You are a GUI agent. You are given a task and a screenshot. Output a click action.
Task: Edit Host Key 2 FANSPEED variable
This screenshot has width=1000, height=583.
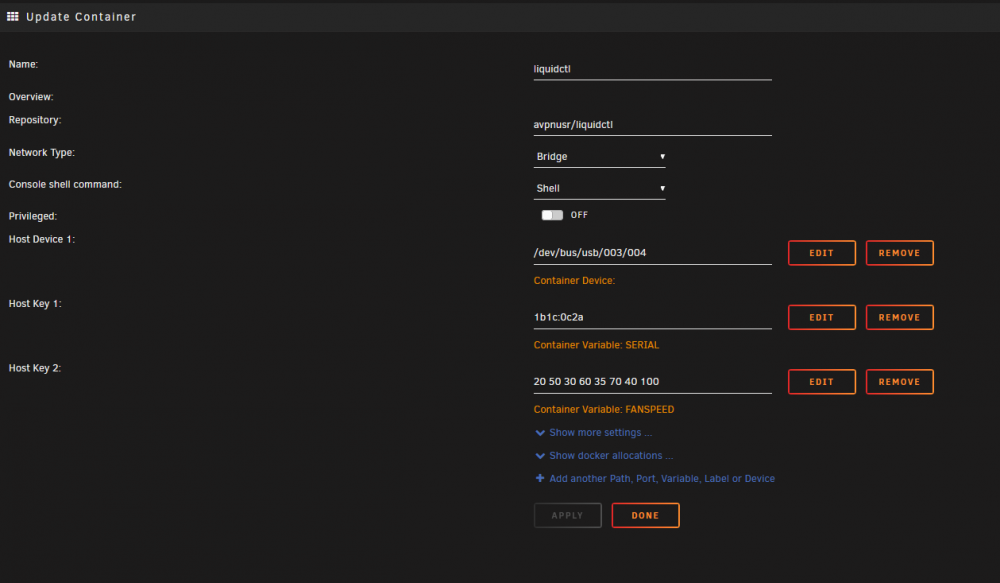click(x=821, y=382)
